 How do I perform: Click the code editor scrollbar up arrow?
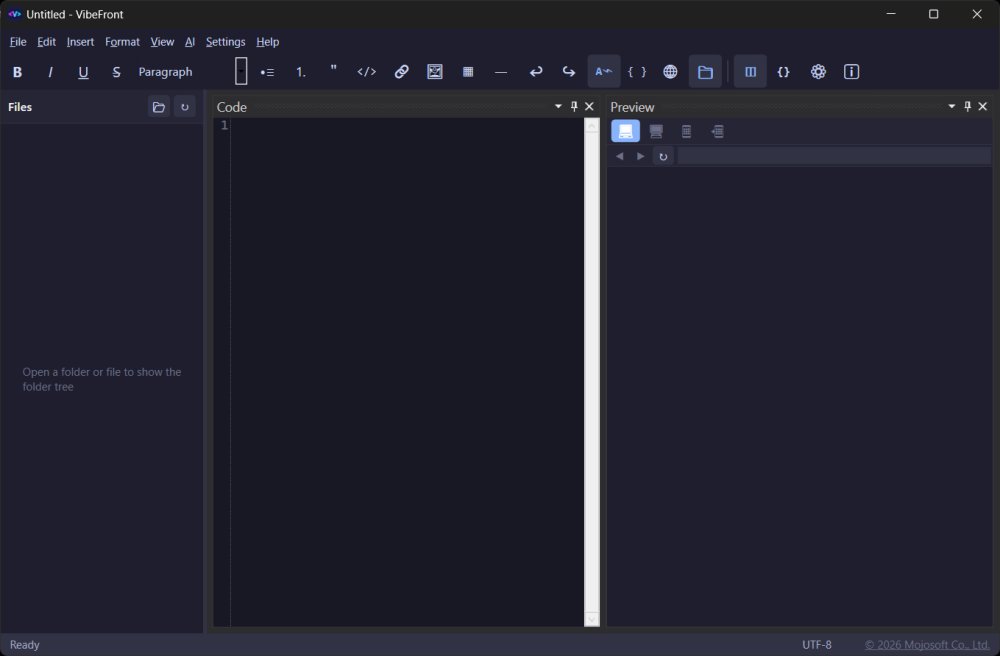[592, 126]
